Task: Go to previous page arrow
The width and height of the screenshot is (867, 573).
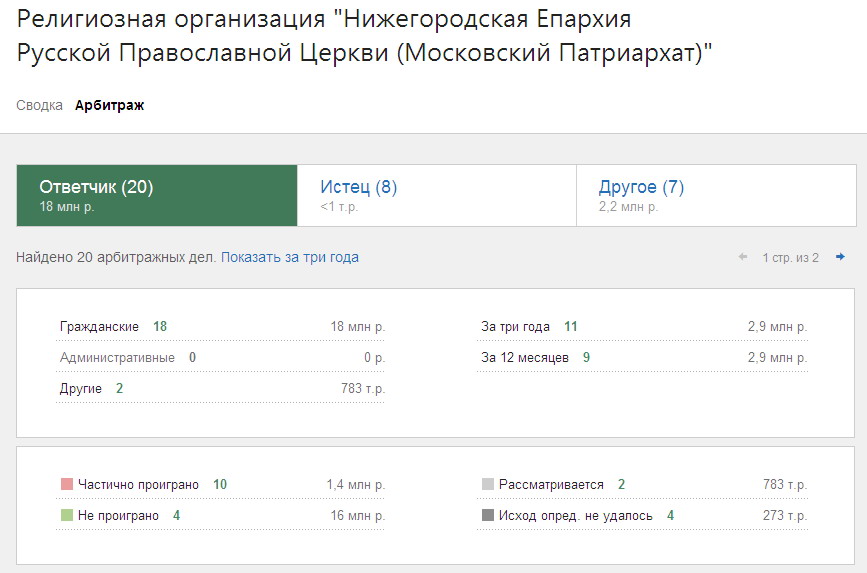Action: (743, 257)
